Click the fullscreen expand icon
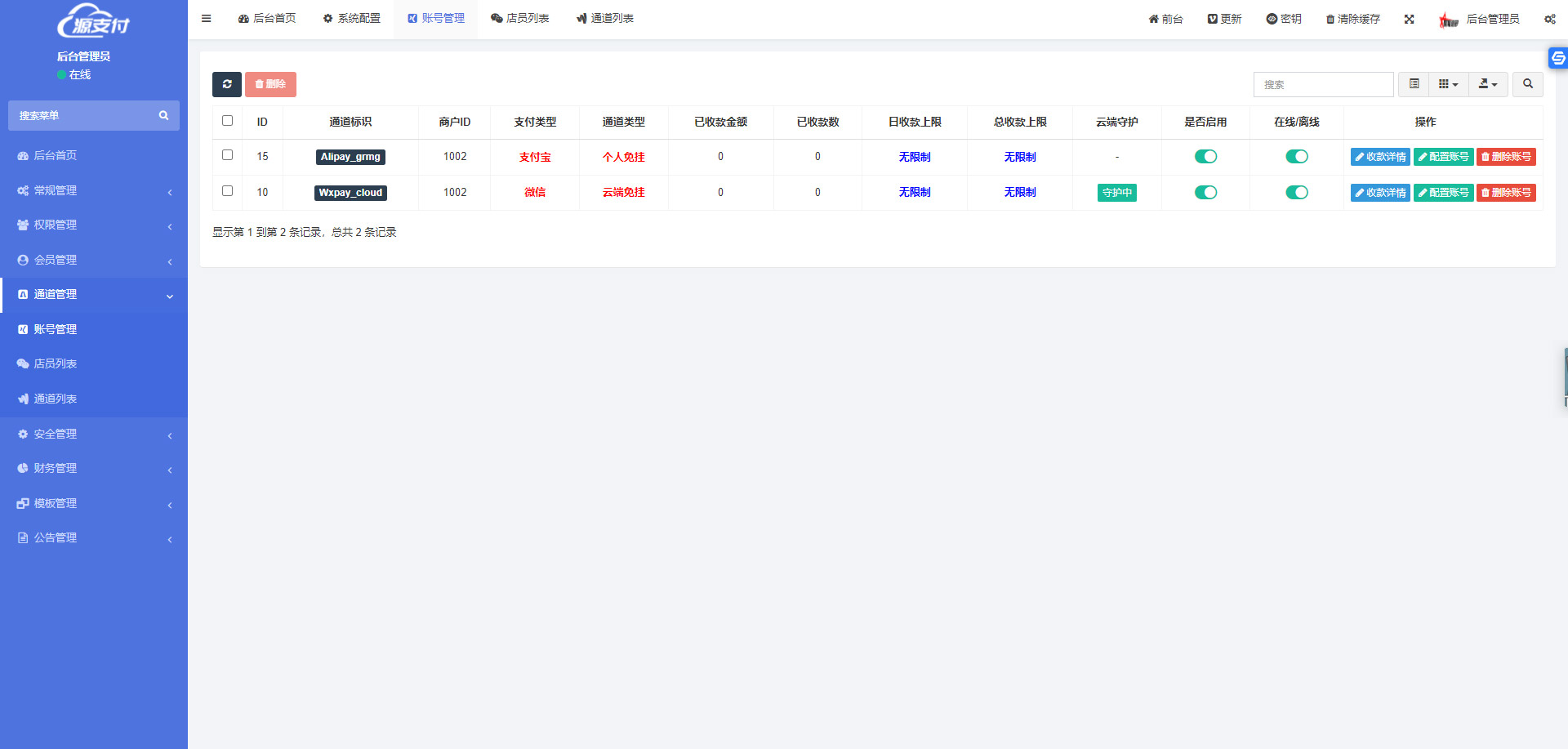 pos(1409,19)
